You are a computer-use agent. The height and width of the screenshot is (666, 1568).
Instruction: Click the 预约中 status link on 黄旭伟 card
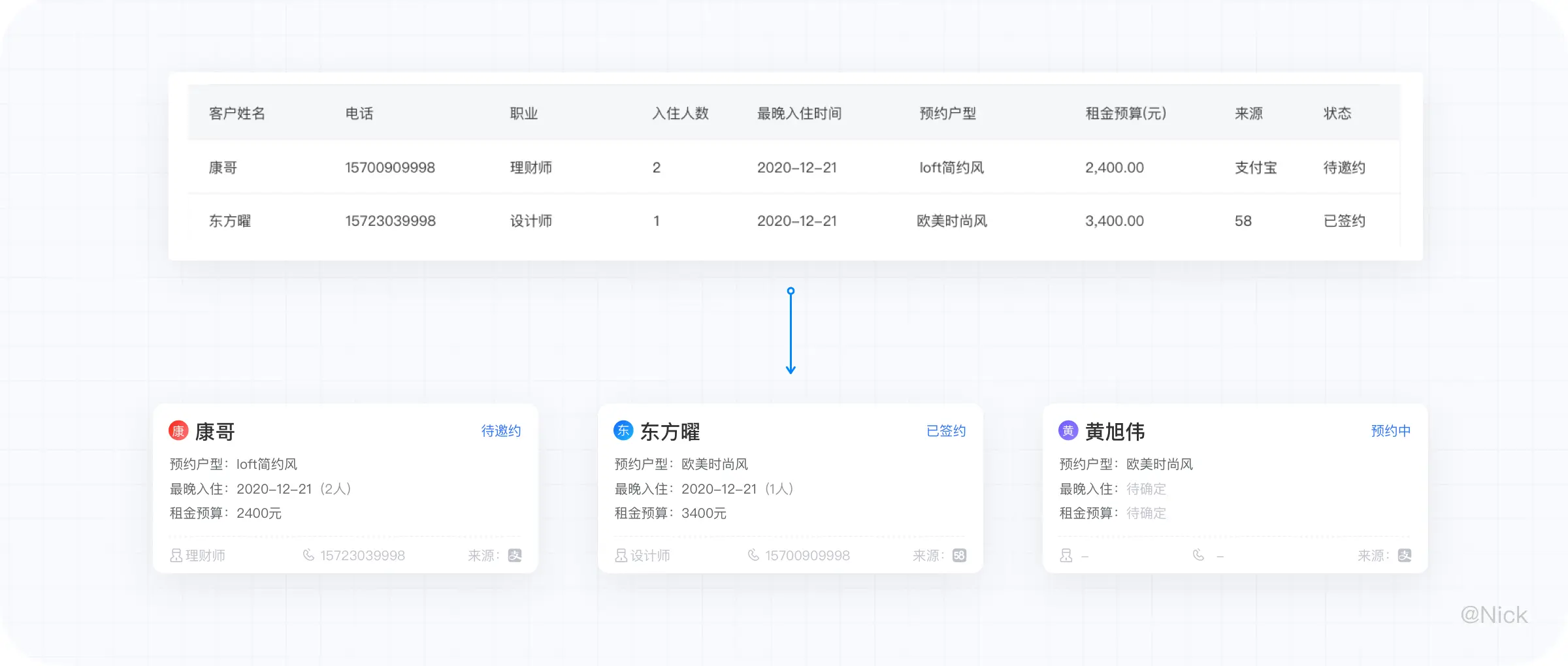click(x=1391, y=431)
